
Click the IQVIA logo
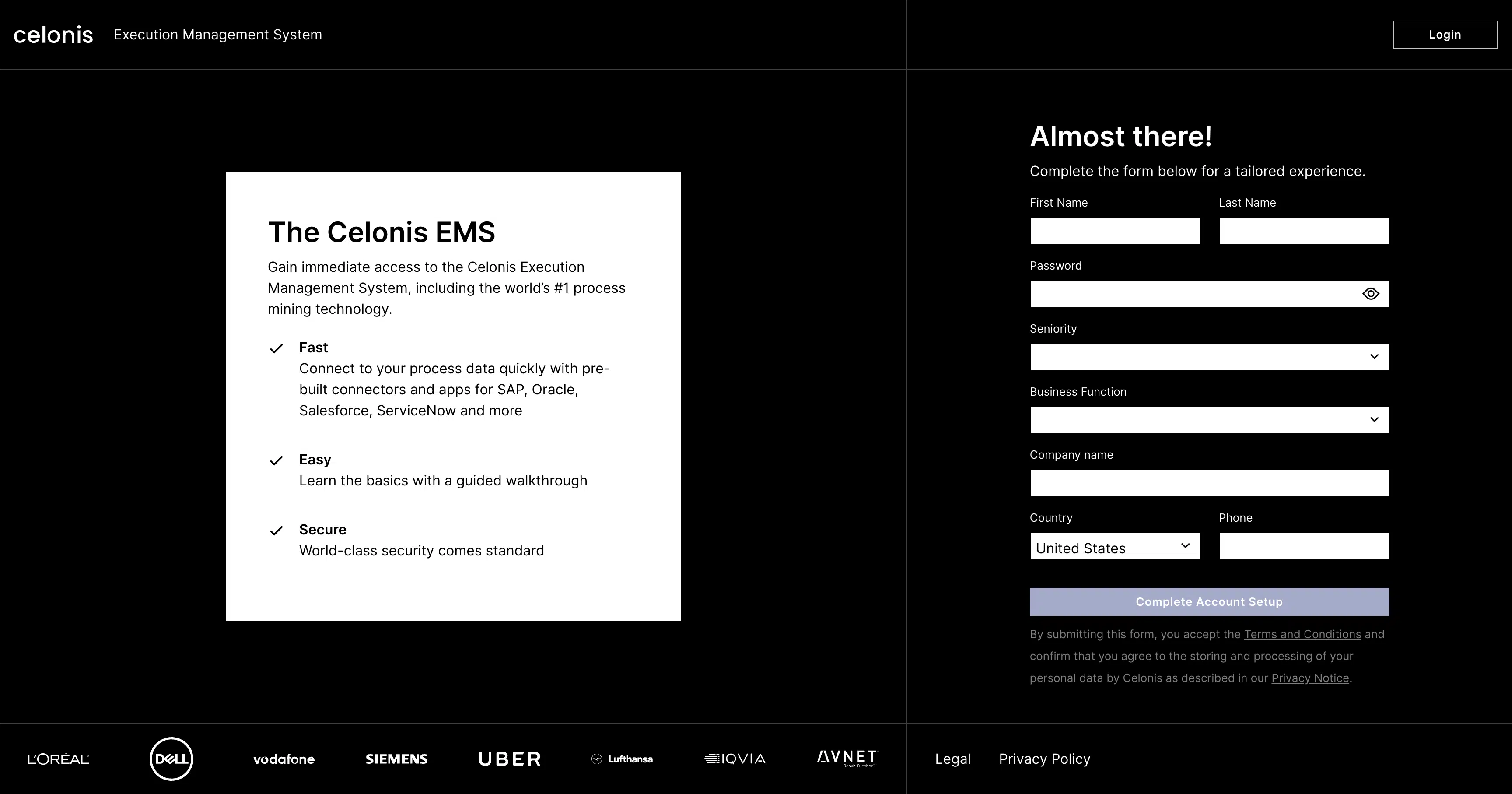pos(735,759)
